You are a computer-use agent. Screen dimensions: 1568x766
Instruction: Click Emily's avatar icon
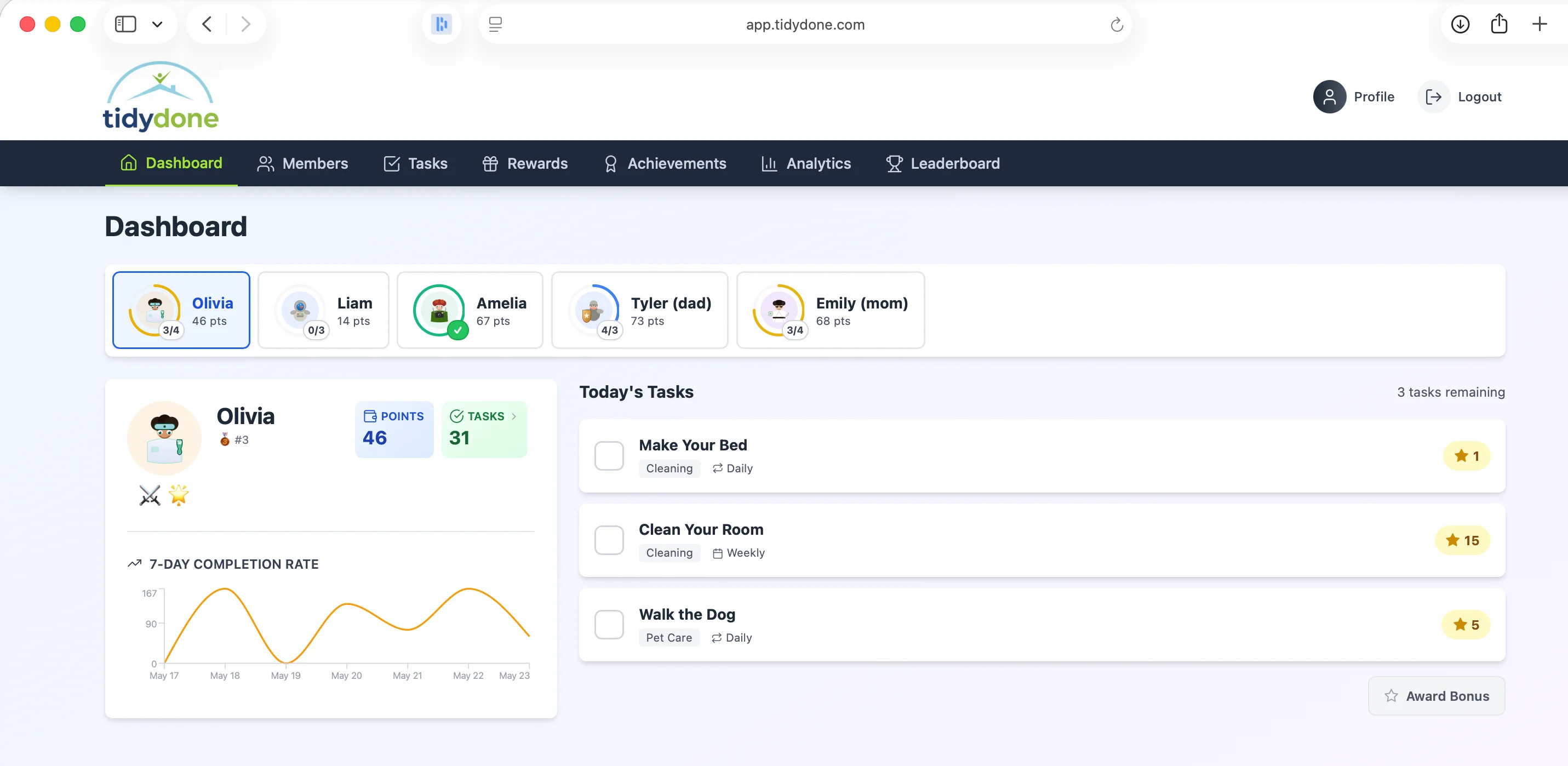pos(778,310)
